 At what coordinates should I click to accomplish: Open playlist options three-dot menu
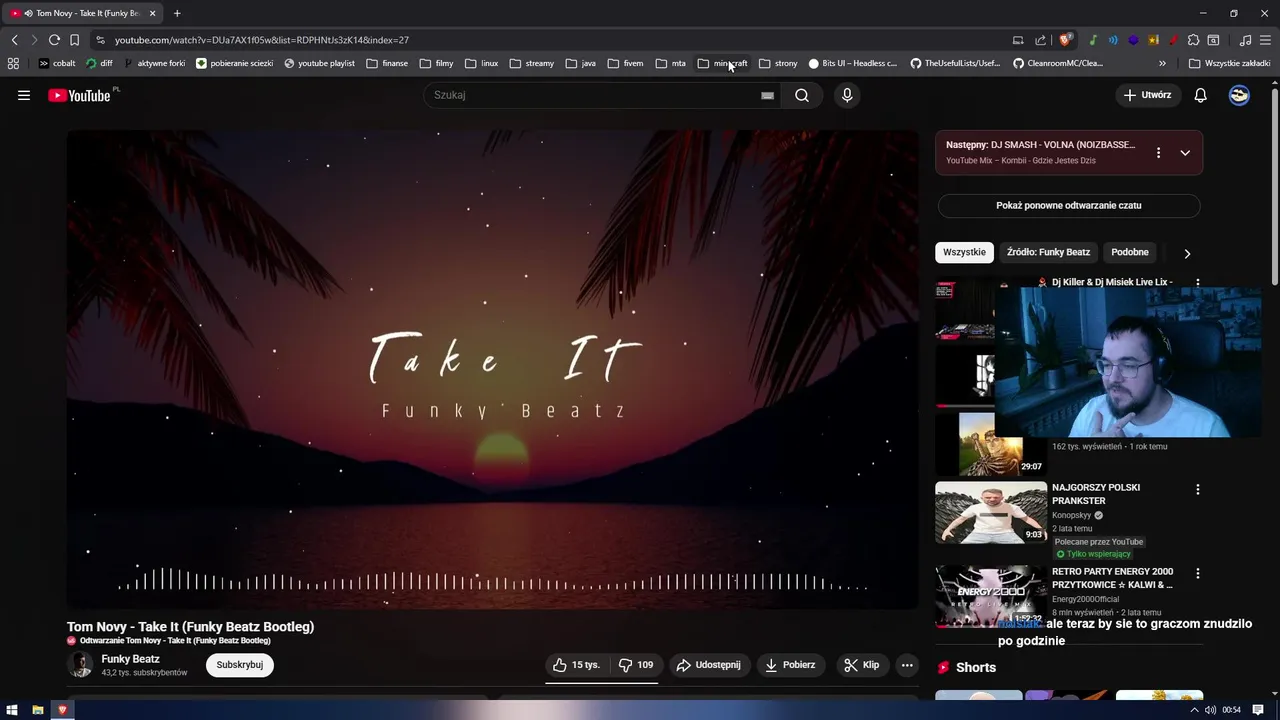tap(1158, 153)
